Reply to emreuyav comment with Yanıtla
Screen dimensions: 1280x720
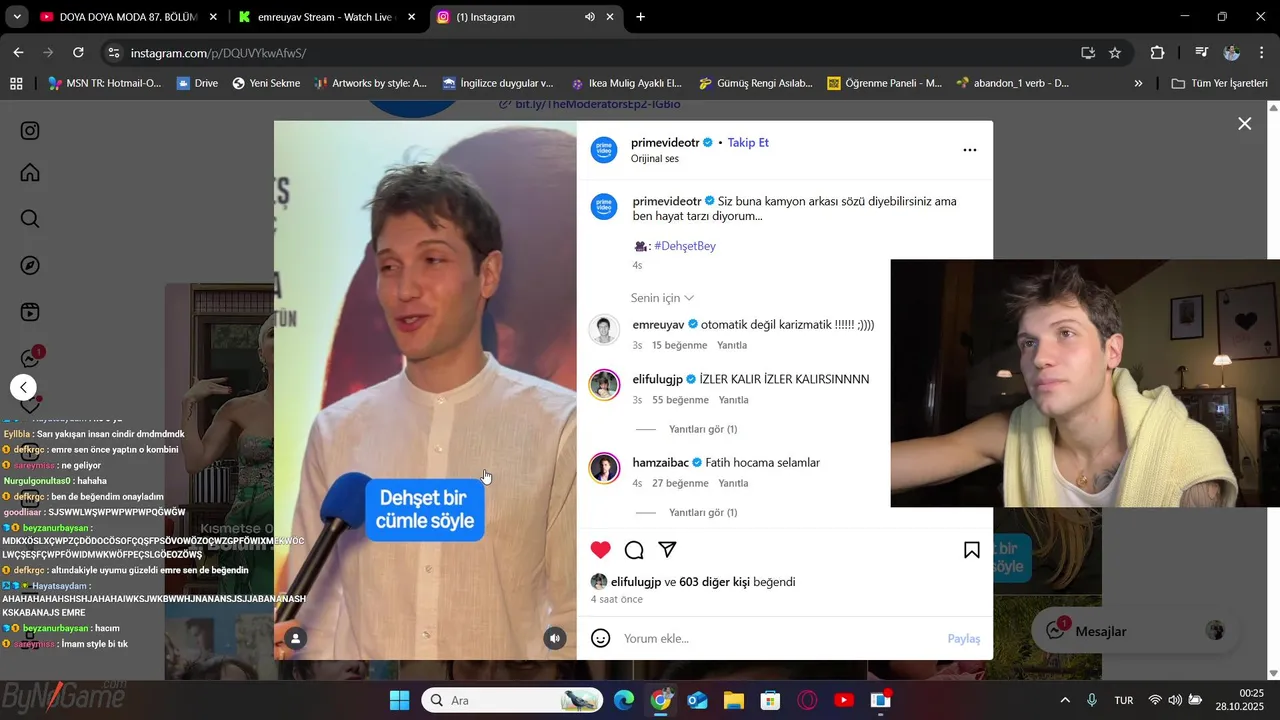coord(732,345)
